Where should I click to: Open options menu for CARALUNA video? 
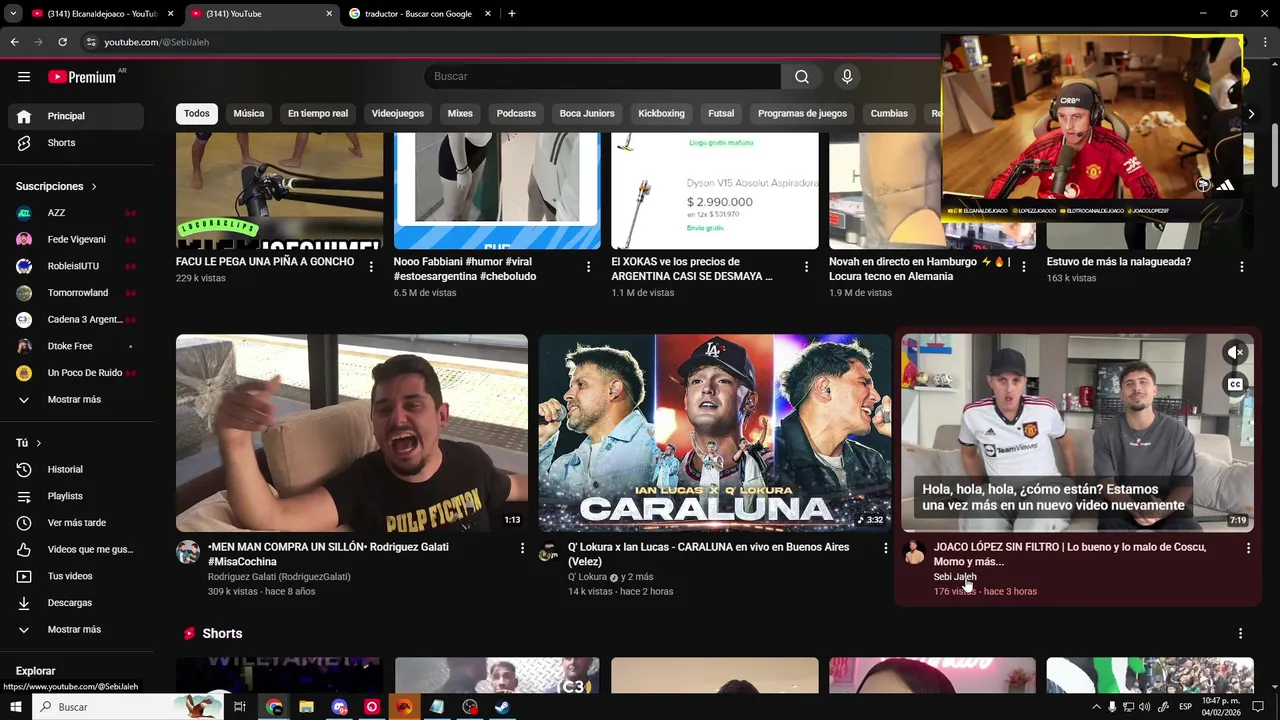click(885, 548)
